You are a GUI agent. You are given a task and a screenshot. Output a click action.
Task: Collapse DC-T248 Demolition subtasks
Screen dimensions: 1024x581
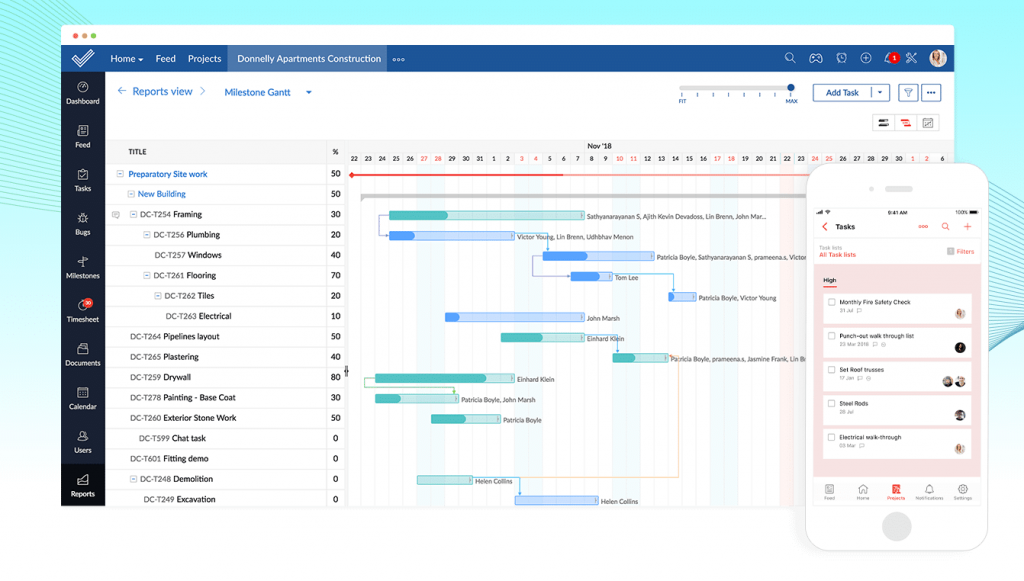(x=133, y=479)
